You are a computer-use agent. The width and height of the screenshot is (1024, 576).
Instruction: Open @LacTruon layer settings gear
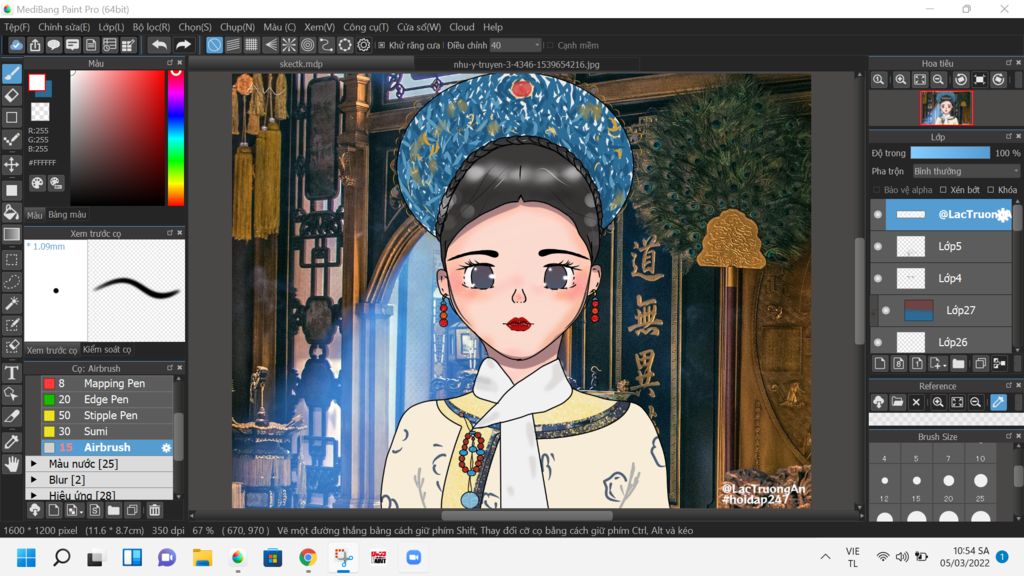(x=1004, y=215)
